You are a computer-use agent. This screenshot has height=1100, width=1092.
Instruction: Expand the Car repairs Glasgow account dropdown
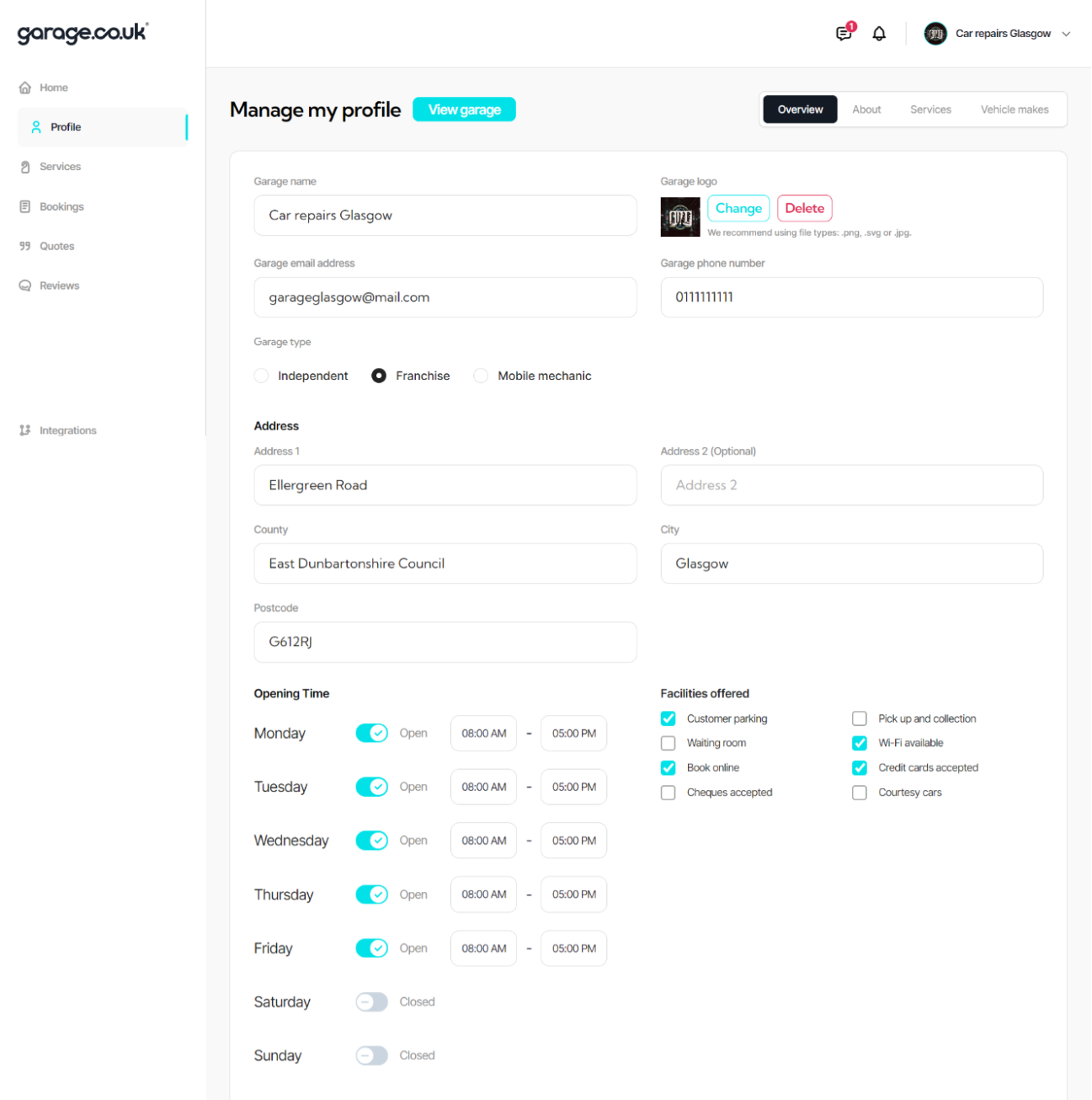pos(1066,34)
